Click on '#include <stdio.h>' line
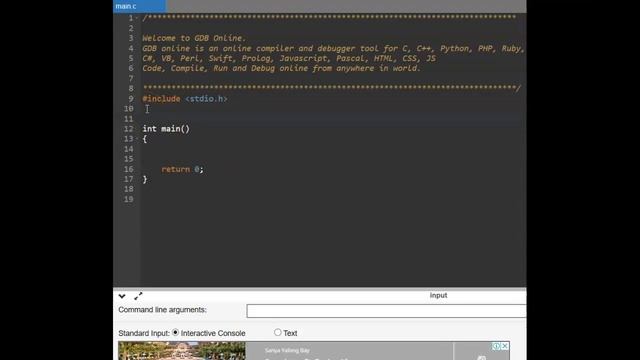640x360 pixels. pos(185,99)
